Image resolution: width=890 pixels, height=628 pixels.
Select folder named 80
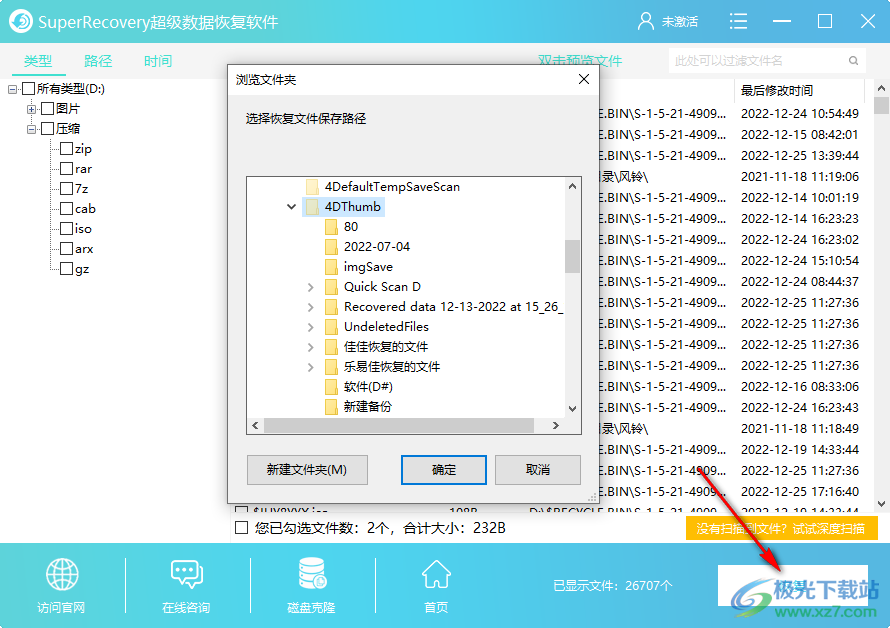coord(342,227)
